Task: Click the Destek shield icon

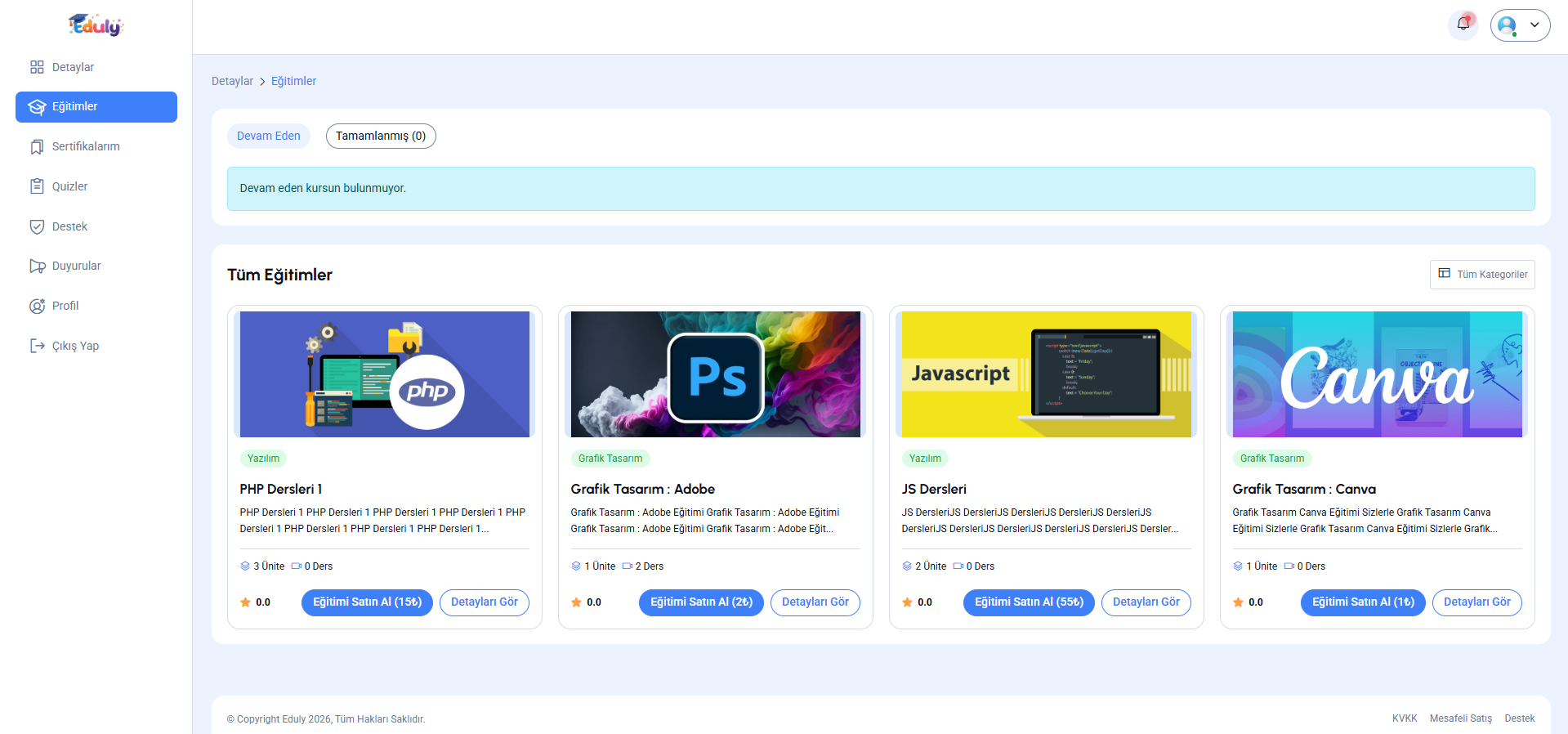Action: (37, 226)
